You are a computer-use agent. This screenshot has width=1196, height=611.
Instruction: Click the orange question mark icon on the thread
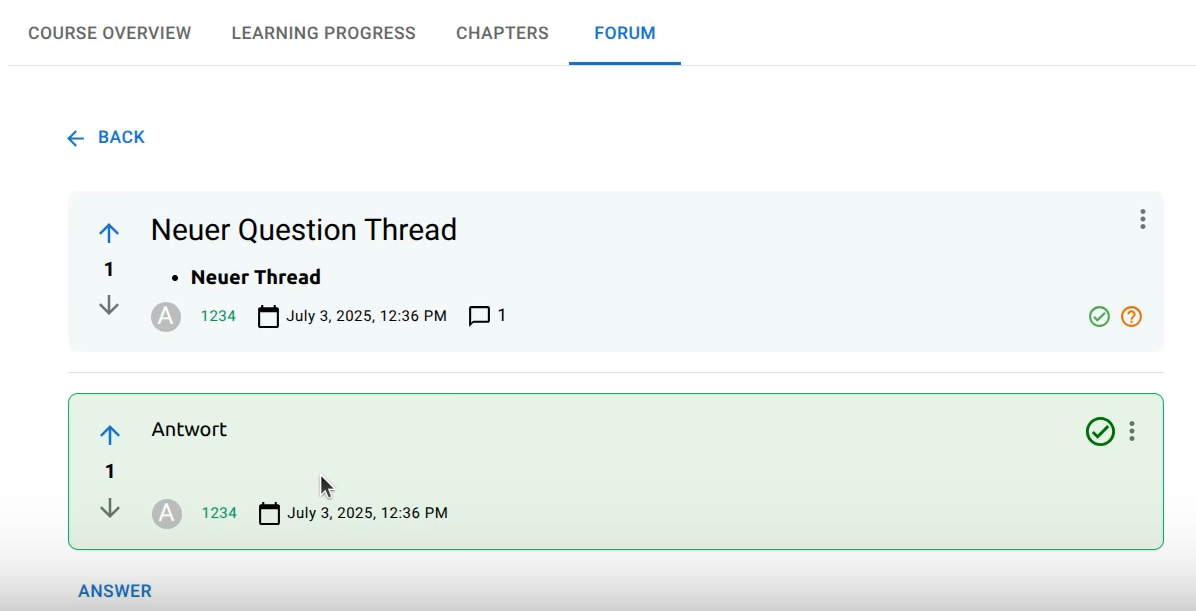[x=1131, y=316]
